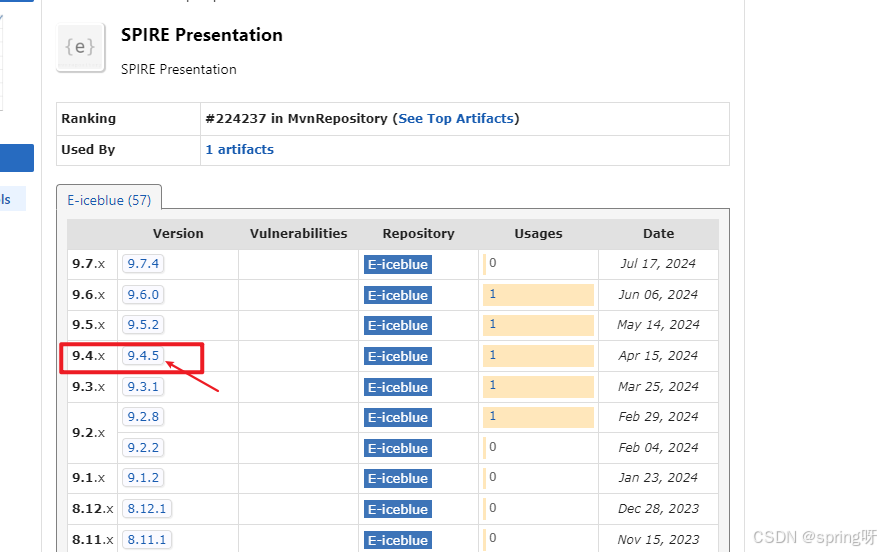The image size is (881, 552).
Task: Open version 9.4.5
Action: [143, 356]
